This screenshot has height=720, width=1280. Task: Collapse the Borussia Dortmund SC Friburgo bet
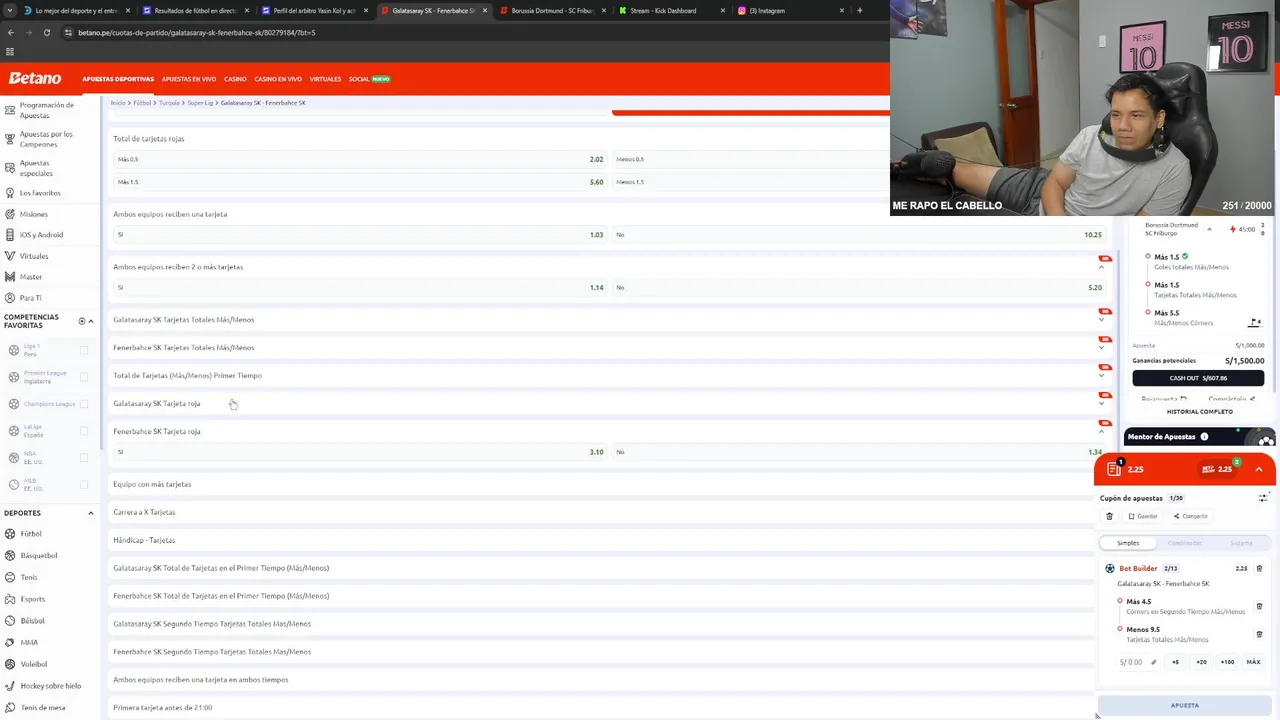tap(1209, 229)
